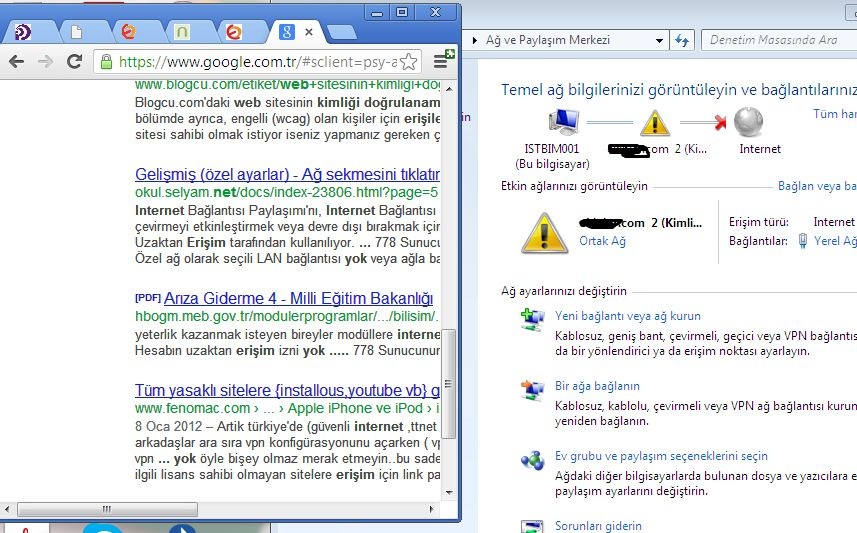The image size is (857, 533).
Task: Switch to the blank page Chrome tab
Action: (77, 33)
